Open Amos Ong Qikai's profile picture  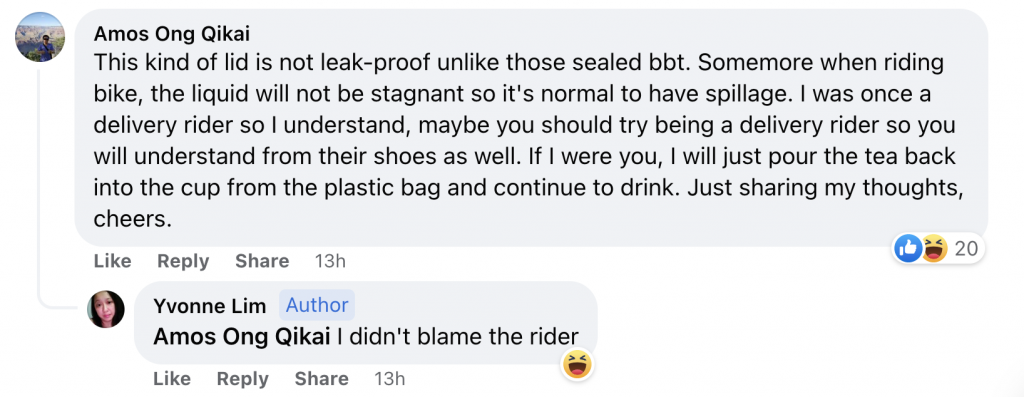pyautogui.click(x=40, y=37)
